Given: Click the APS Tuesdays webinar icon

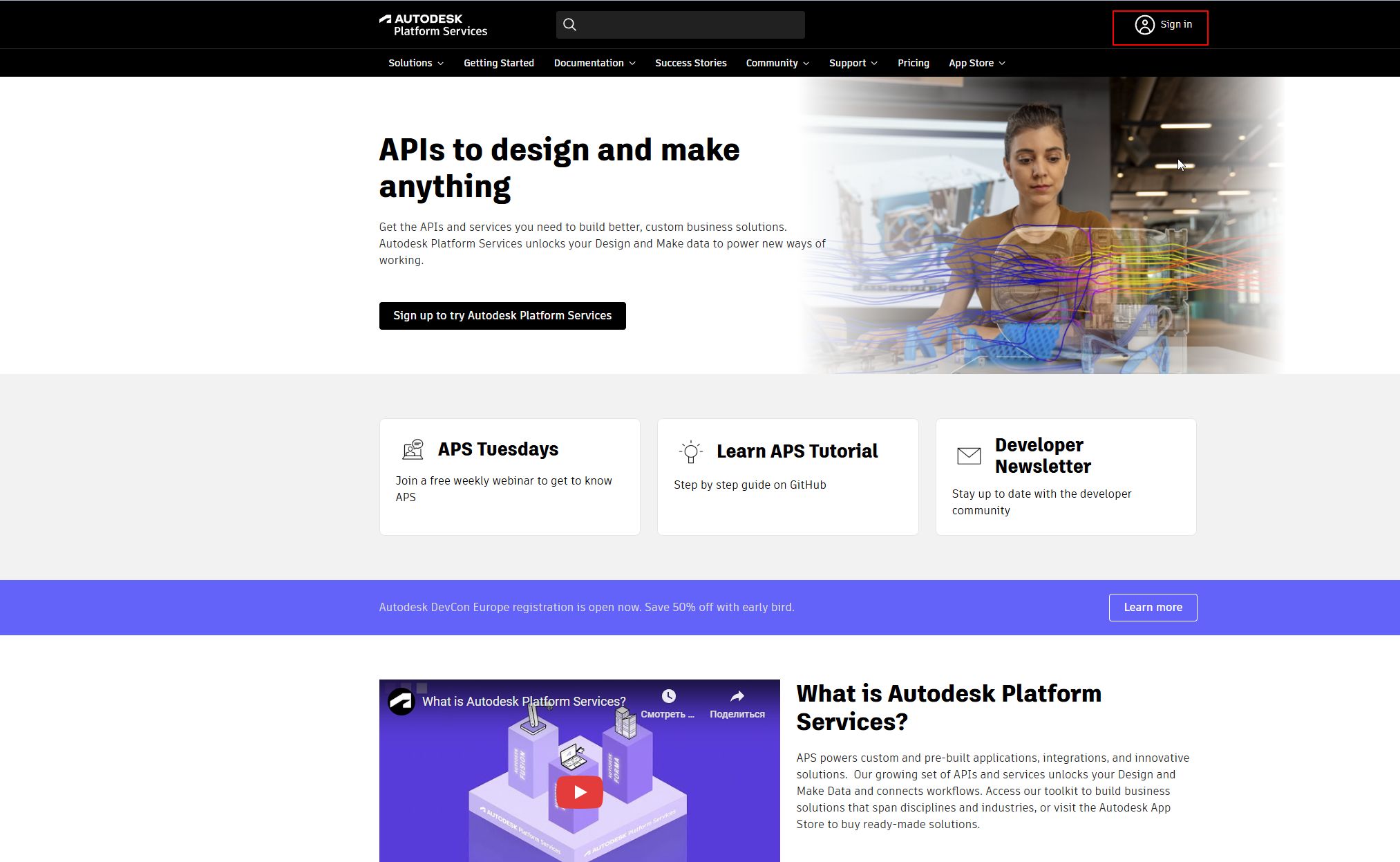Looking at the screenshot, I should click(413, 449).
